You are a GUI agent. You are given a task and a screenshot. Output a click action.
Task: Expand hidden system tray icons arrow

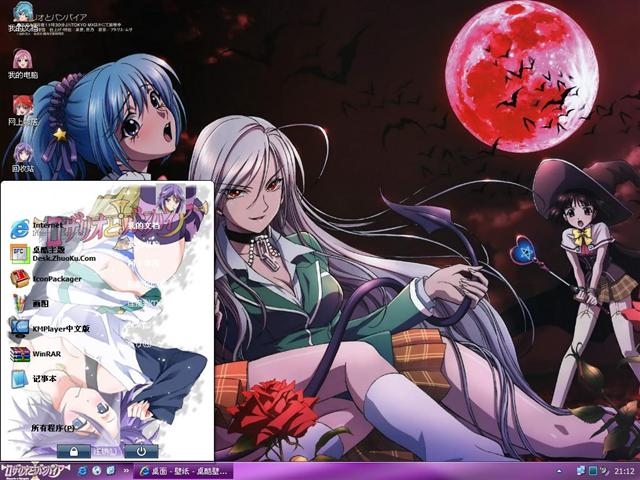click(559, 471)
